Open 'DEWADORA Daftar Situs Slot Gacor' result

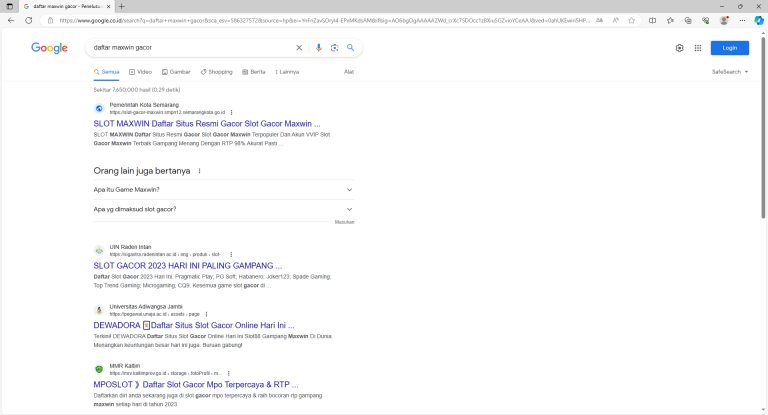(x=194, y=325)
